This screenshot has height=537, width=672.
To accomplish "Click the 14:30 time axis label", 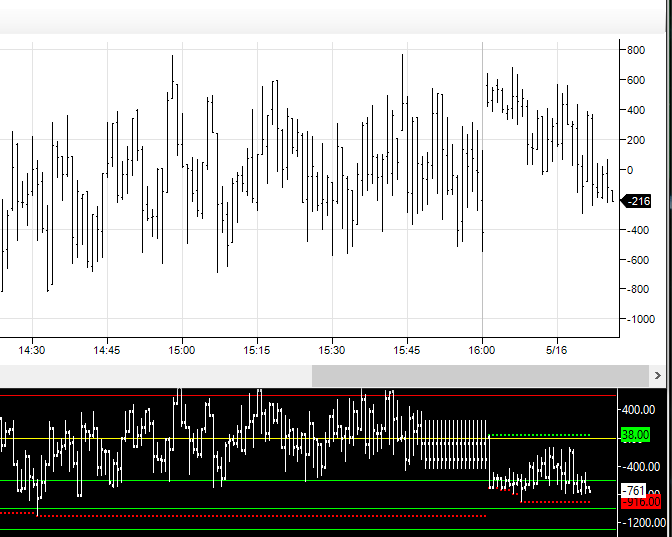I will click(32, 350).
